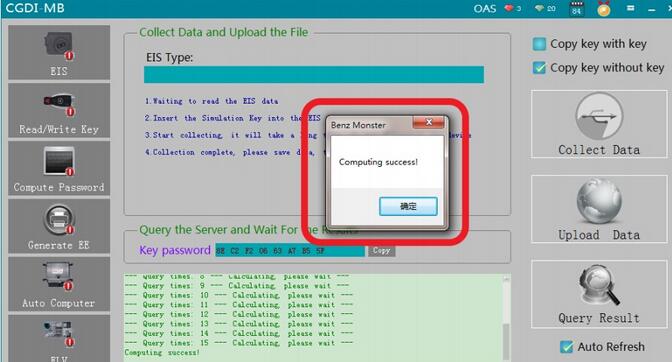Toggle the Auto Refresh checkbox
The image size is (672, 362).
567,347
